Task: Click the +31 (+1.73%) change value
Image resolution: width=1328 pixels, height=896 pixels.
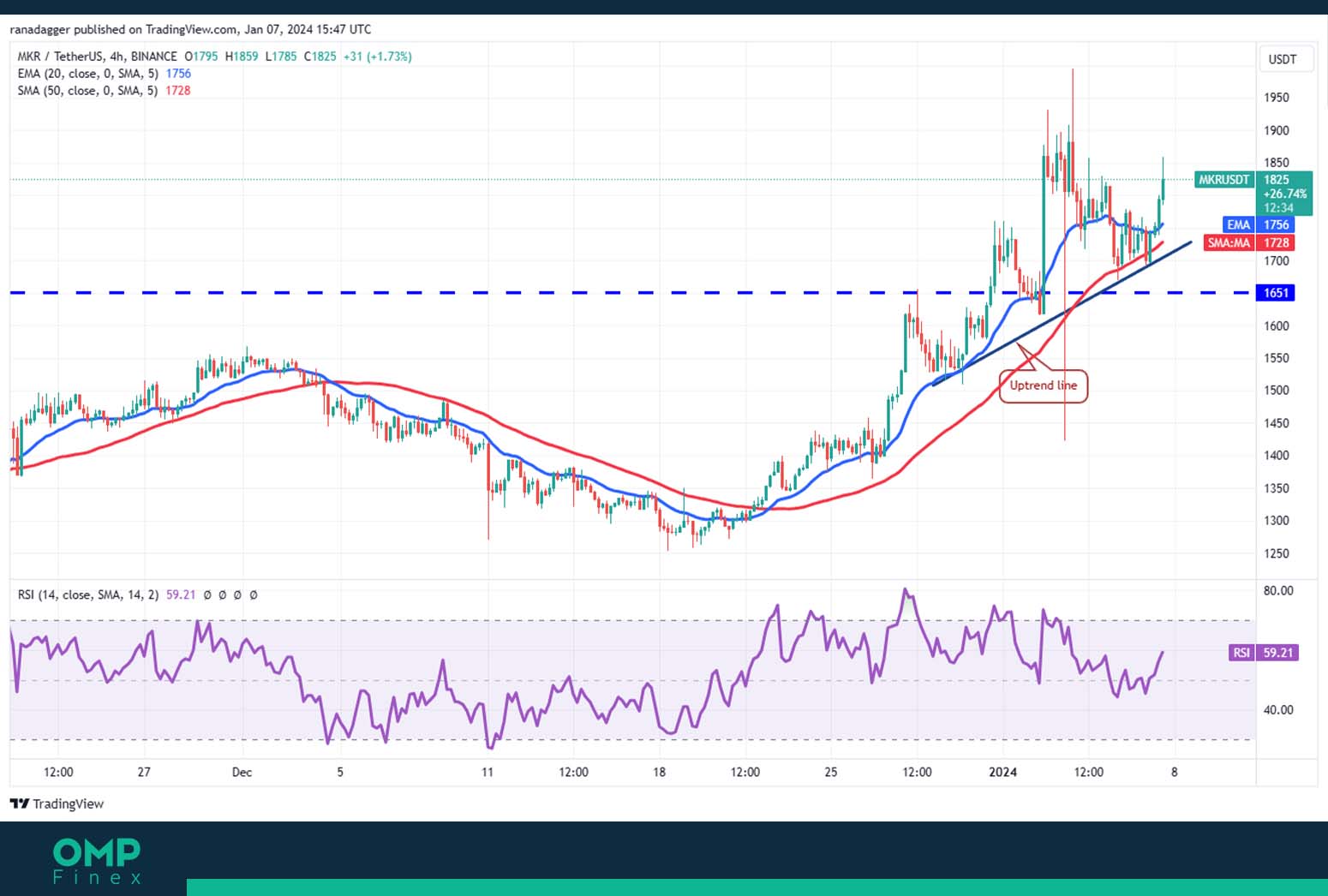Action: 377,57
